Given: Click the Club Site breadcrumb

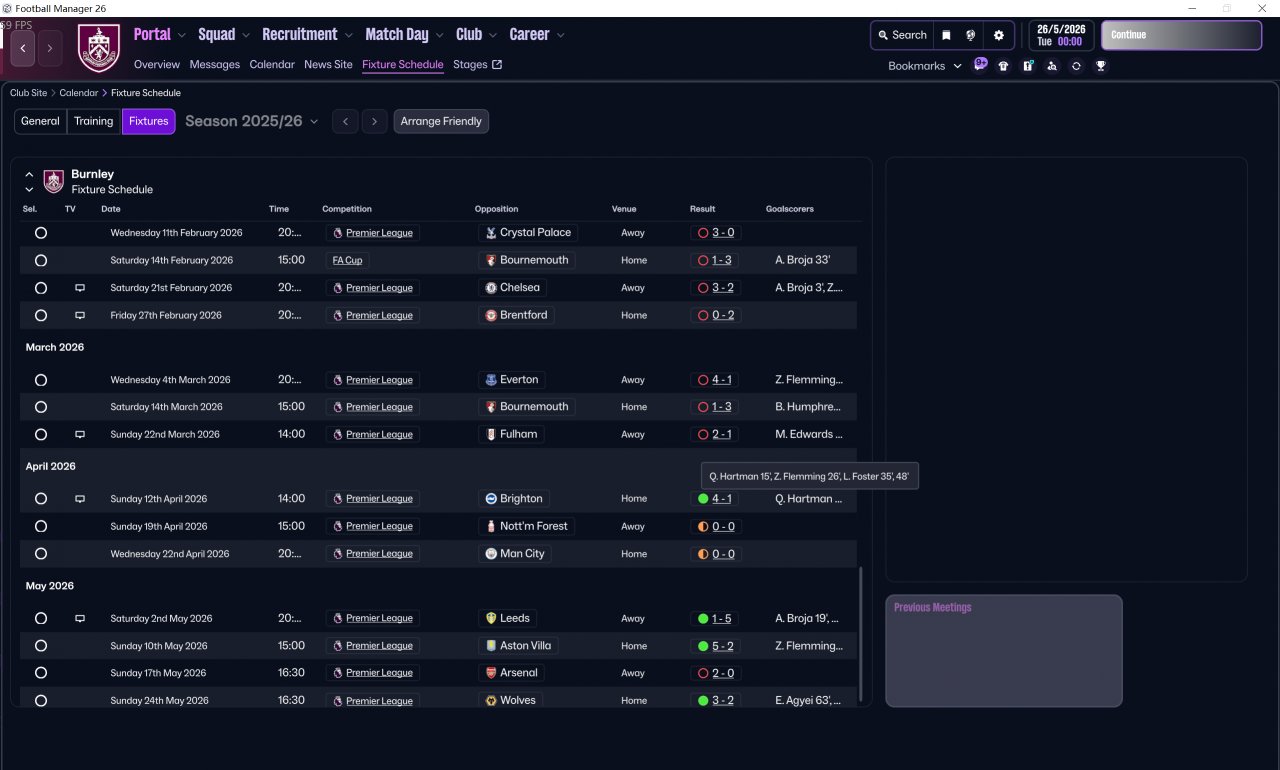Looking at the screenshot, I should (x=28, y=93).
